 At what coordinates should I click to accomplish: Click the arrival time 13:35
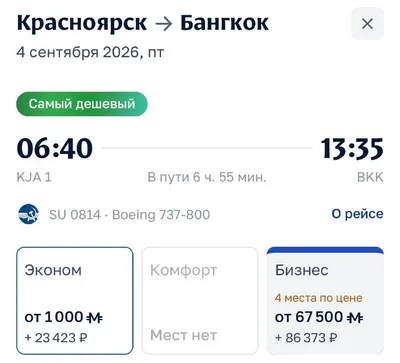click(352, 148)
